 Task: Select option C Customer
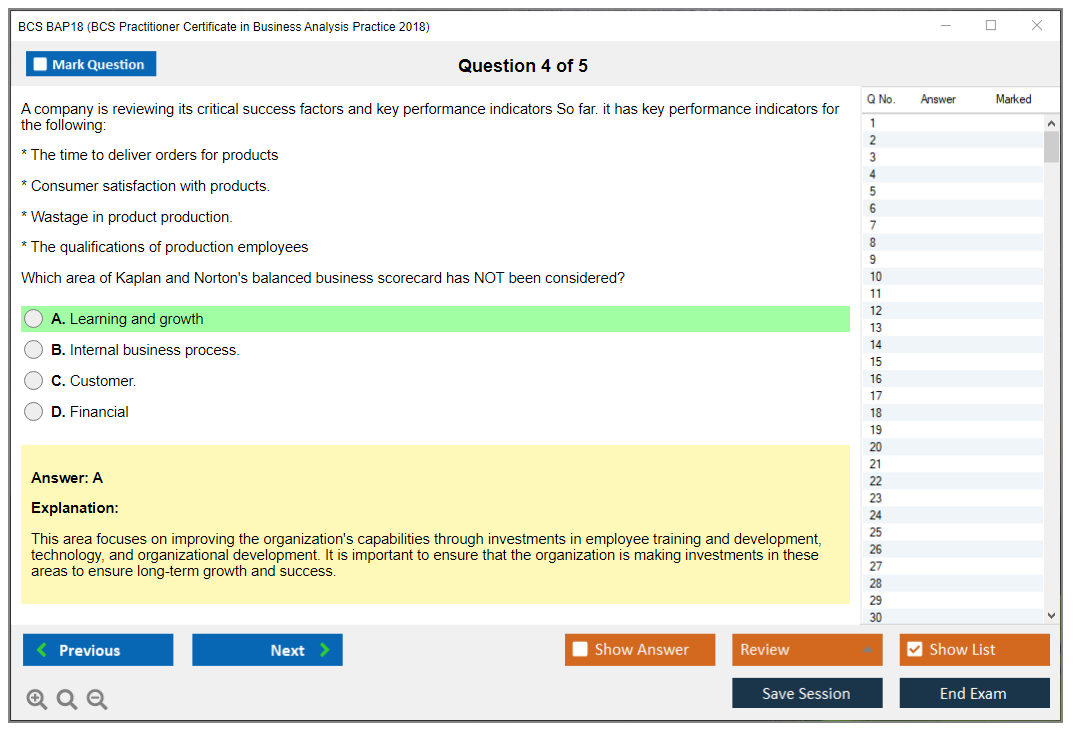click(x=34, y=381)
